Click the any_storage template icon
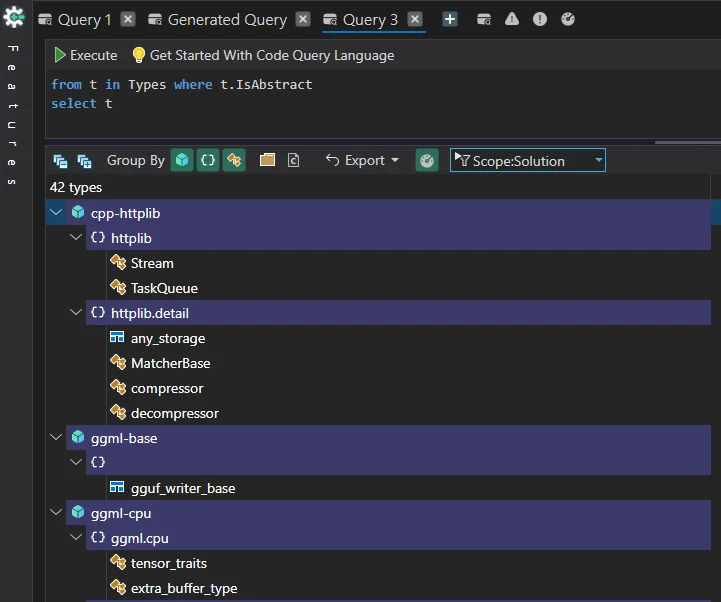Viewport: 721px width, 602px height. pos(117,337)
